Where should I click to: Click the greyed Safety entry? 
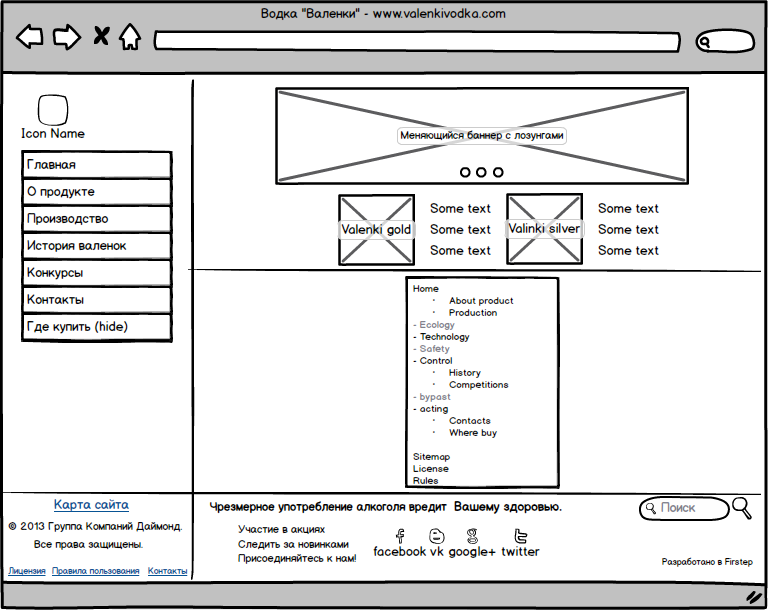pyautogui.click(x=434, y=349)
